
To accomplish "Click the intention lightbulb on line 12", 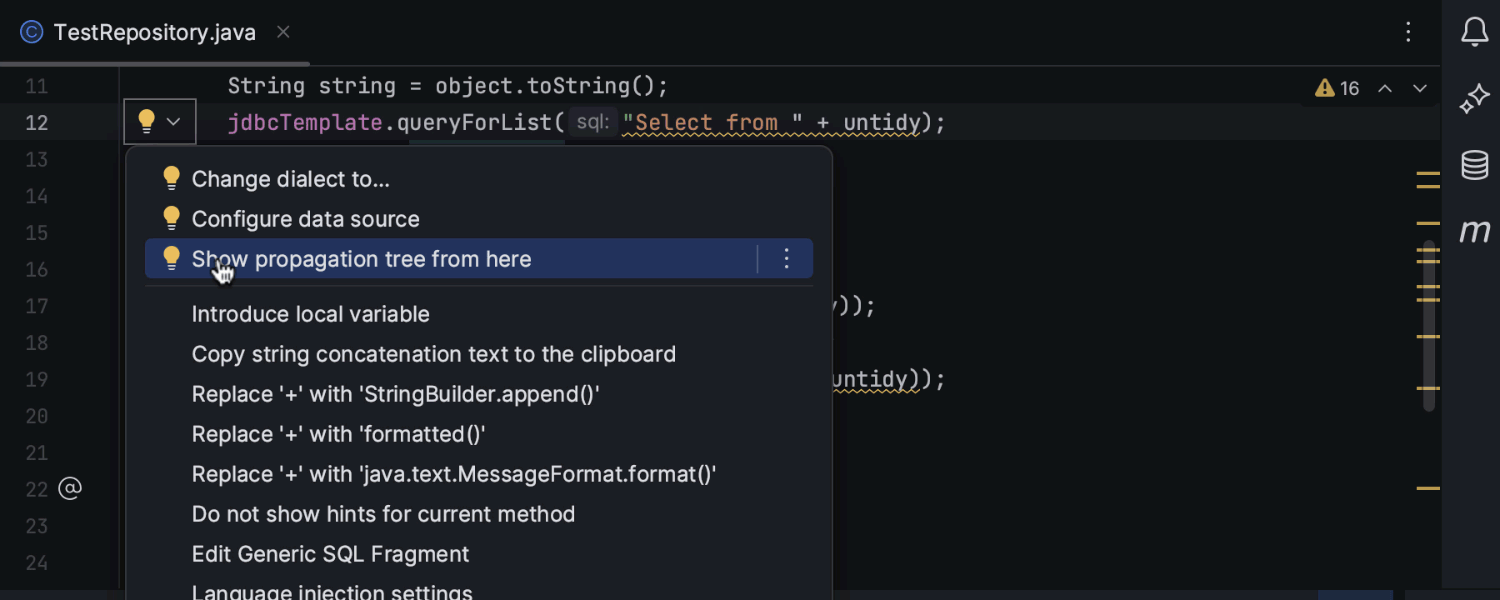I will coord(146,122).
